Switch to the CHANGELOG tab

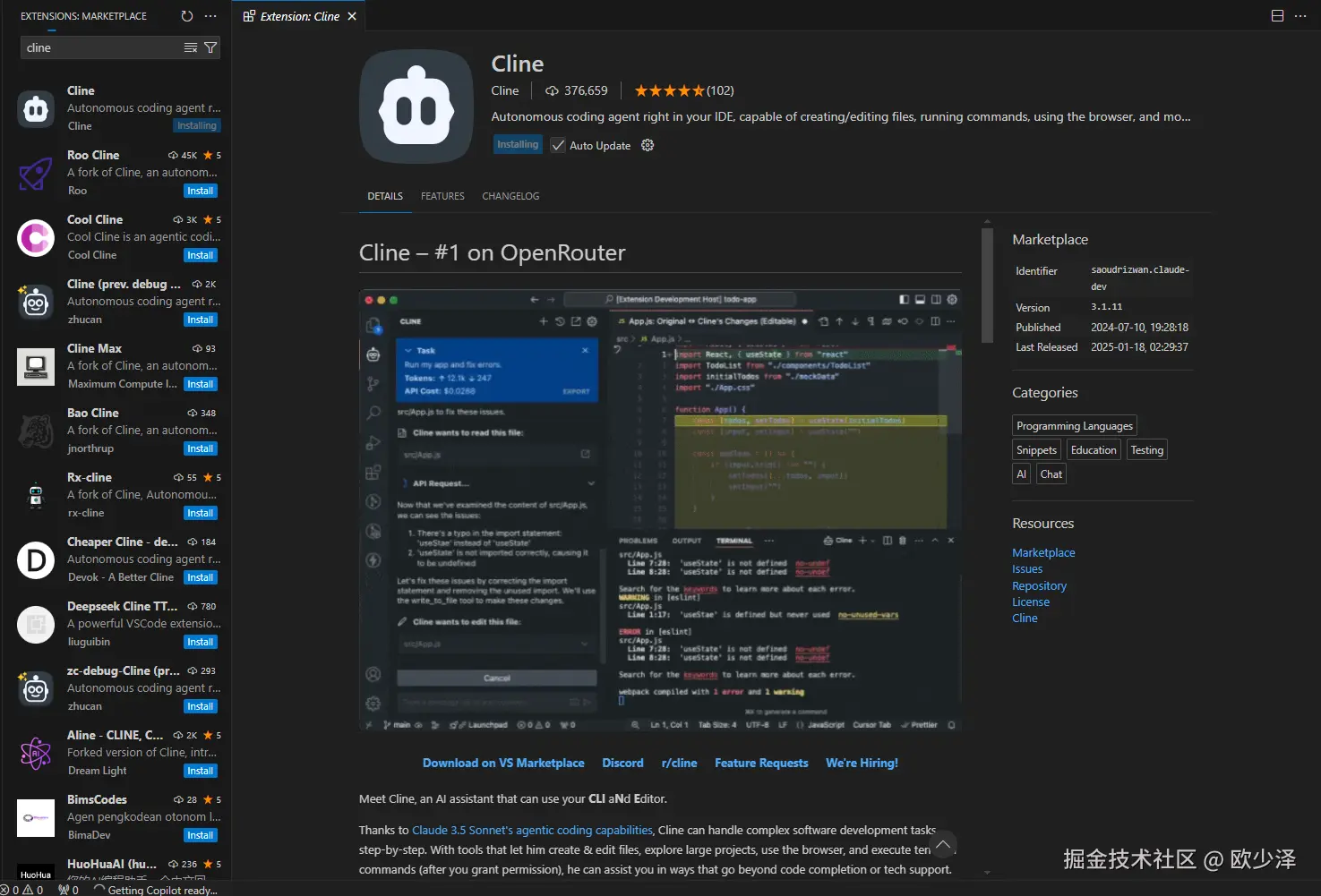(510, 196)
